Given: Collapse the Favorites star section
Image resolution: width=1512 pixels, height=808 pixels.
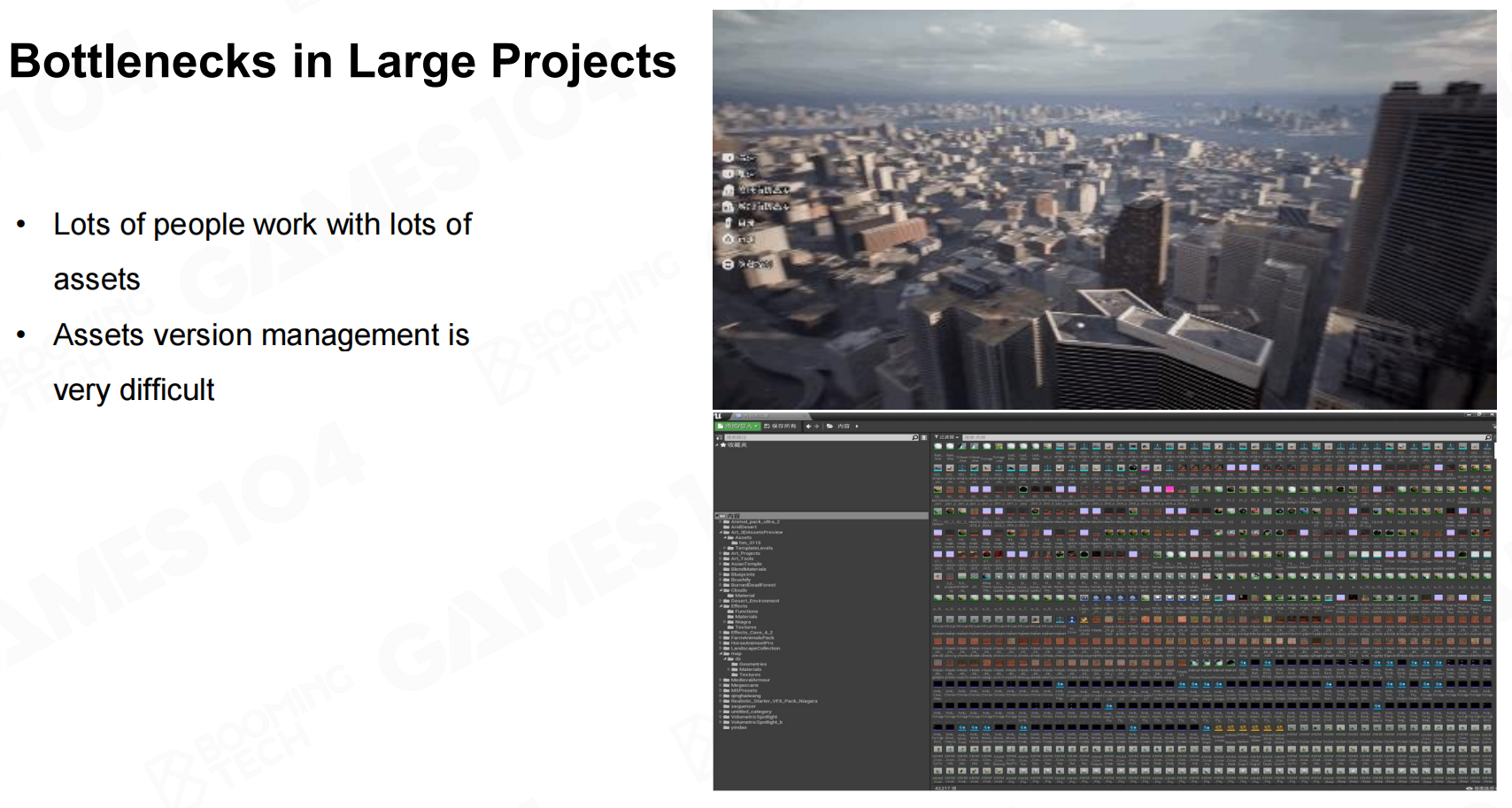Looking at the screenshot, I should [718, 445].
